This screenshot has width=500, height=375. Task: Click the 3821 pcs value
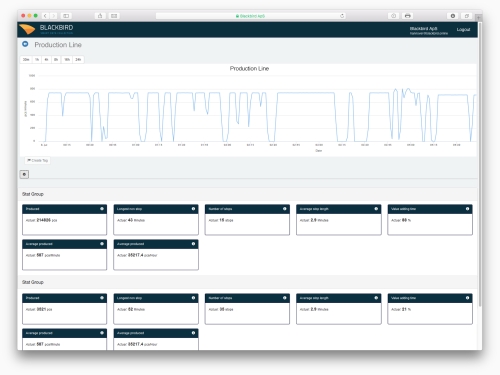[x=44, y=309]
